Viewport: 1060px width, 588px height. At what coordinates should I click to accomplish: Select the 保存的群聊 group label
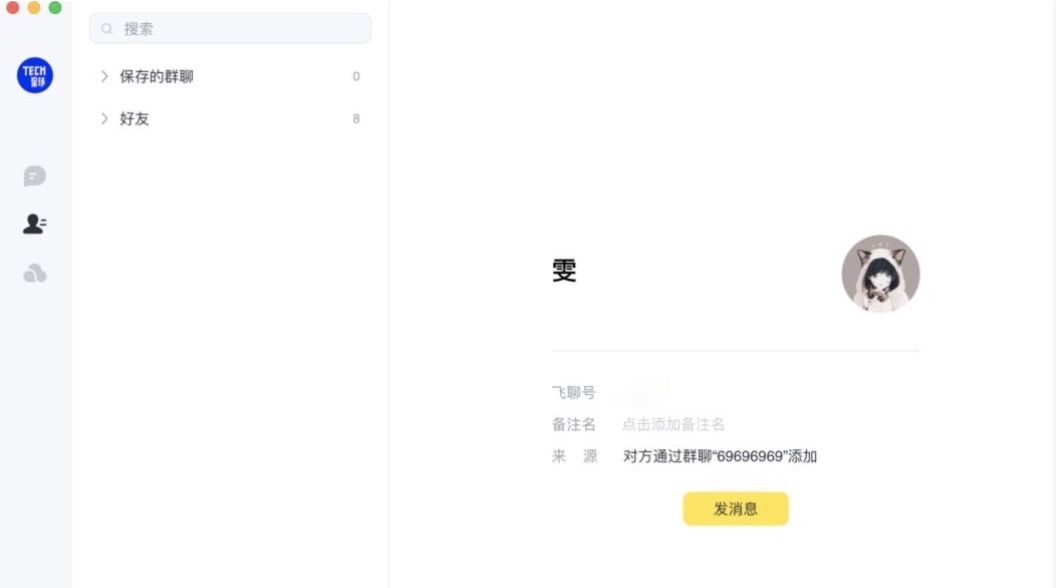156,76
